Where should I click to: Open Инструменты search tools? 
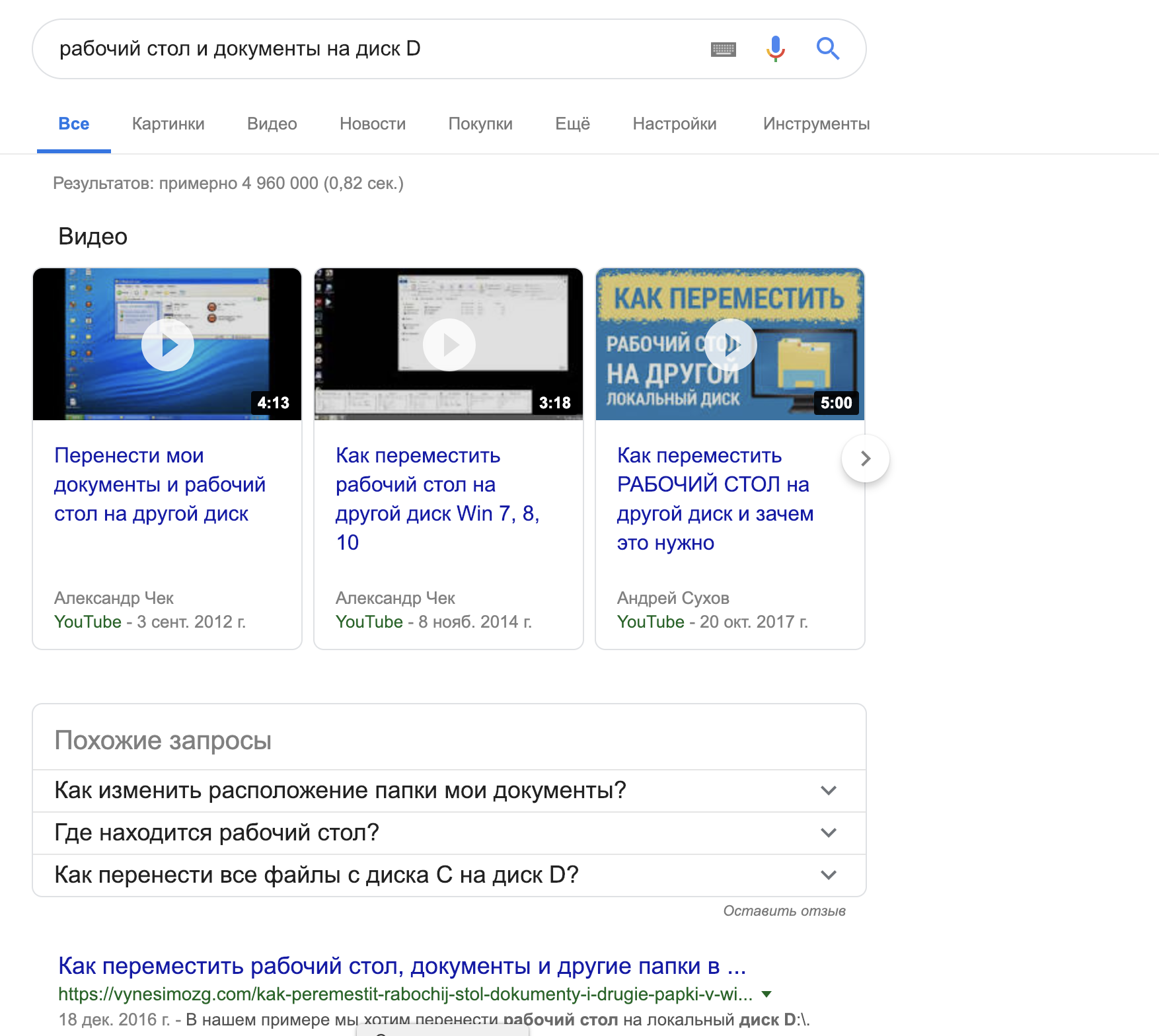click(816, 124)
